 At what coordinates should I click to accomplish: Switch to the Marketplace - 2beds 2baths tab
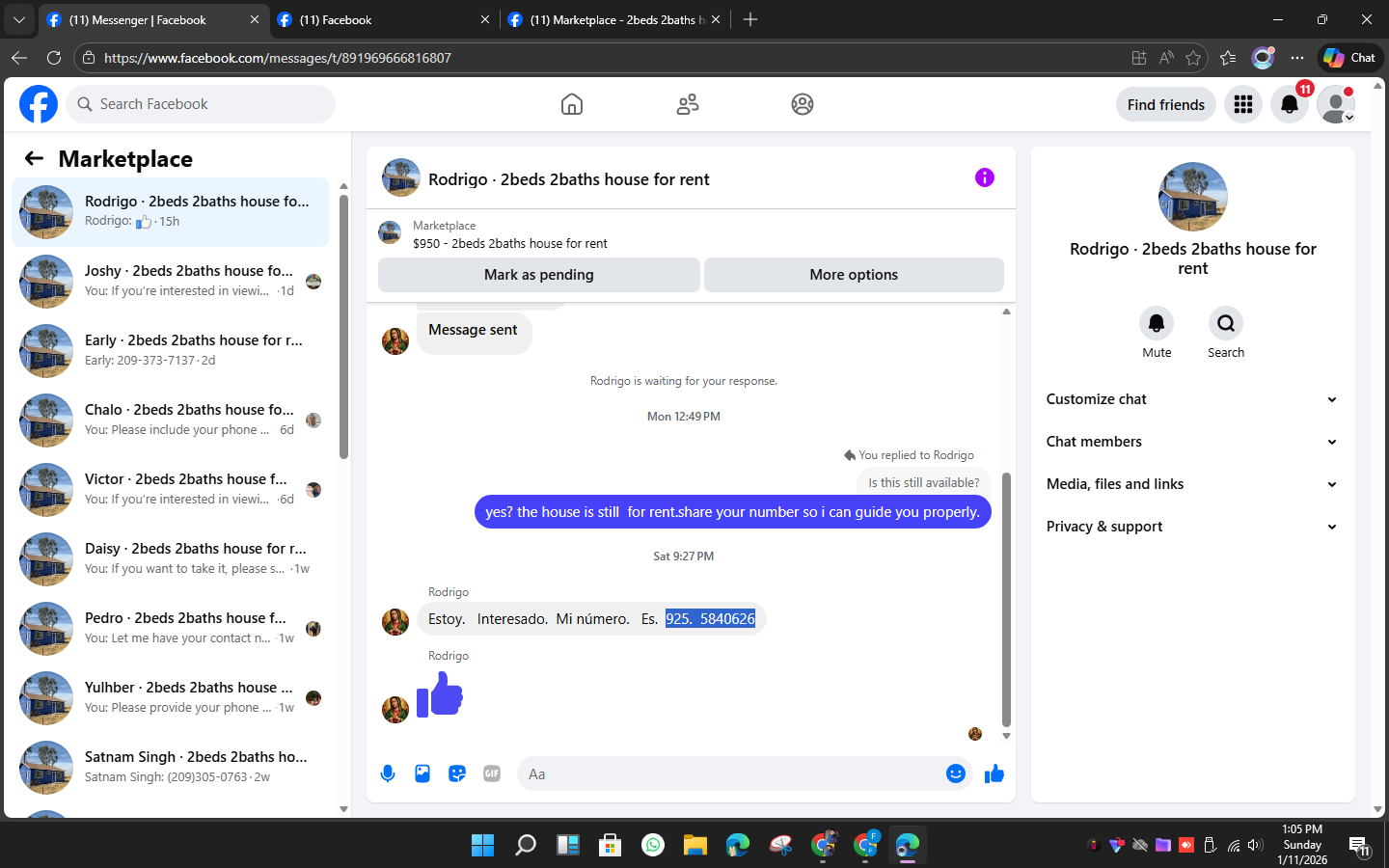coord(614,19)
